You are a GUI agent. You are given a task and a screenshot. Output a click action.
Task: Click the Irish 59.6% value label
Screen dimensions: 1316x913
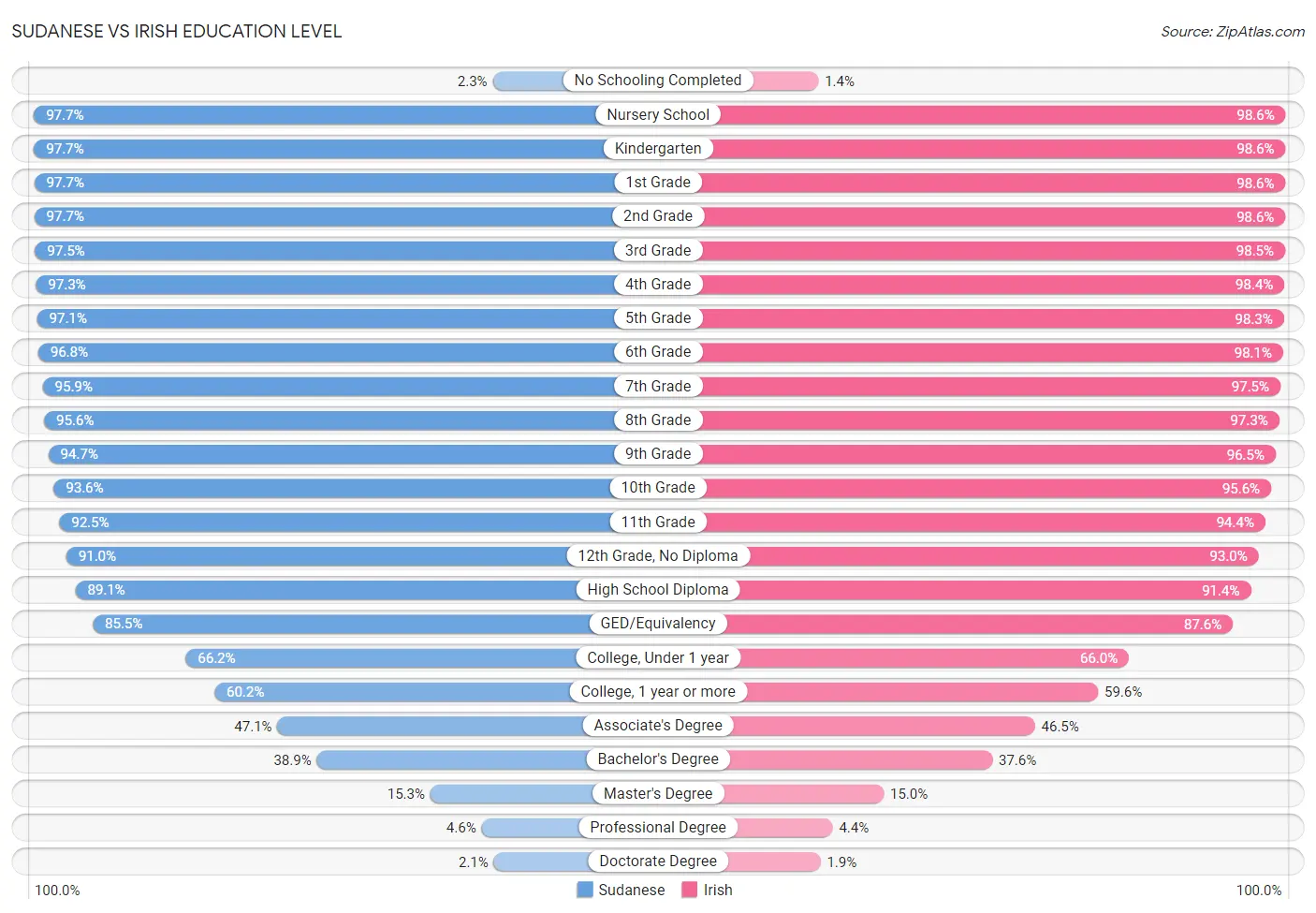coord(1123,692)
